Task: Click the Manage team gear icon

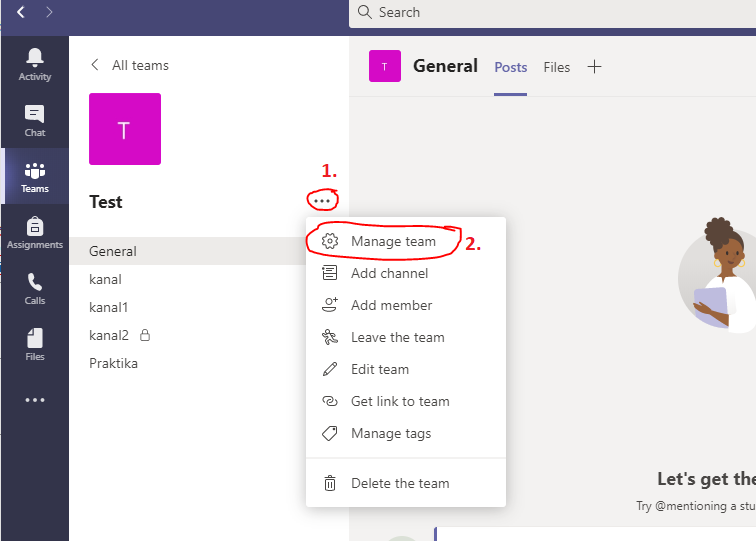Action: coord(330,241)
